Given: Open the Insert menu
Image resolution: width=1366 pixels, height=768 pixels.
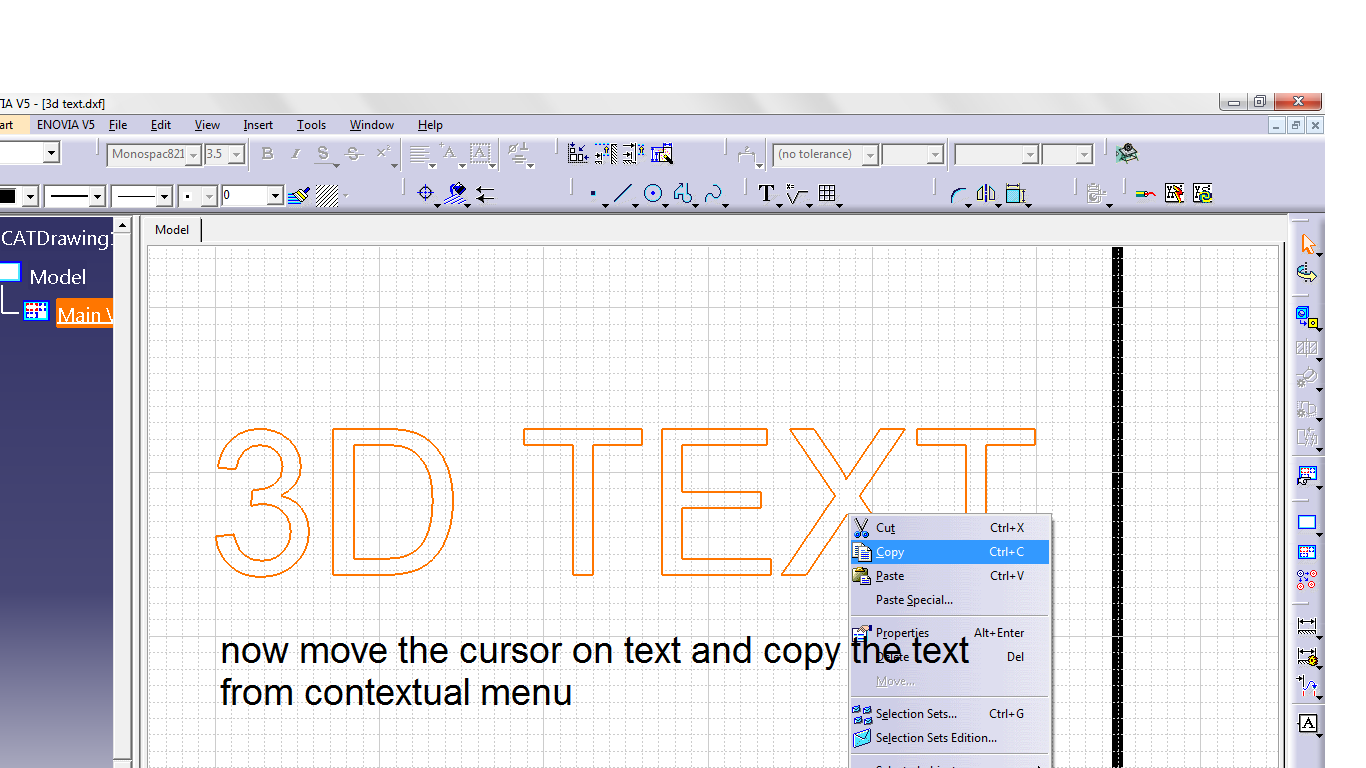Looking at the screenshot, I should coord(257,124).
